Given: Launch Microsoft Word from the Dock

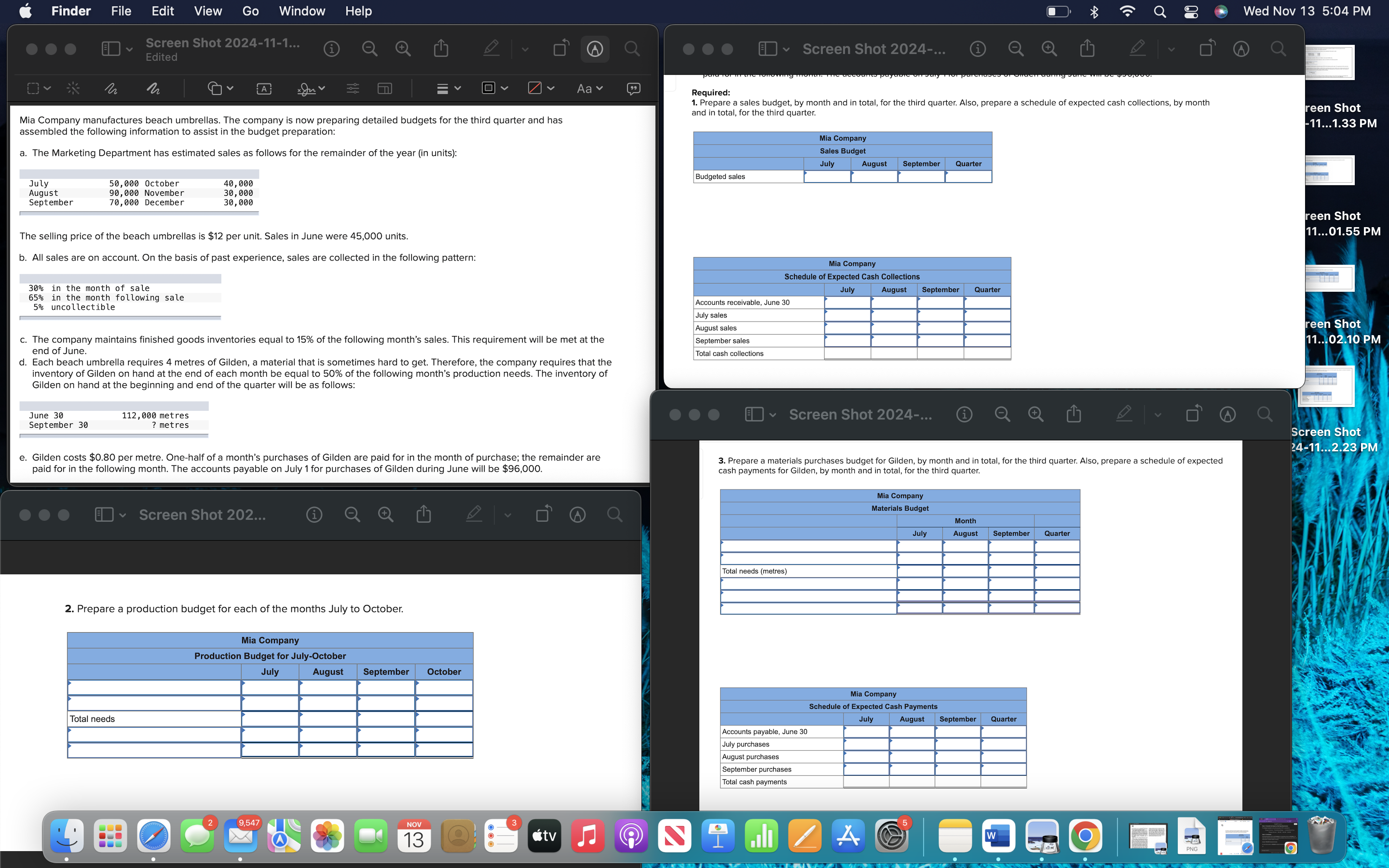Looking at the screenshot, I should point(999,836).
